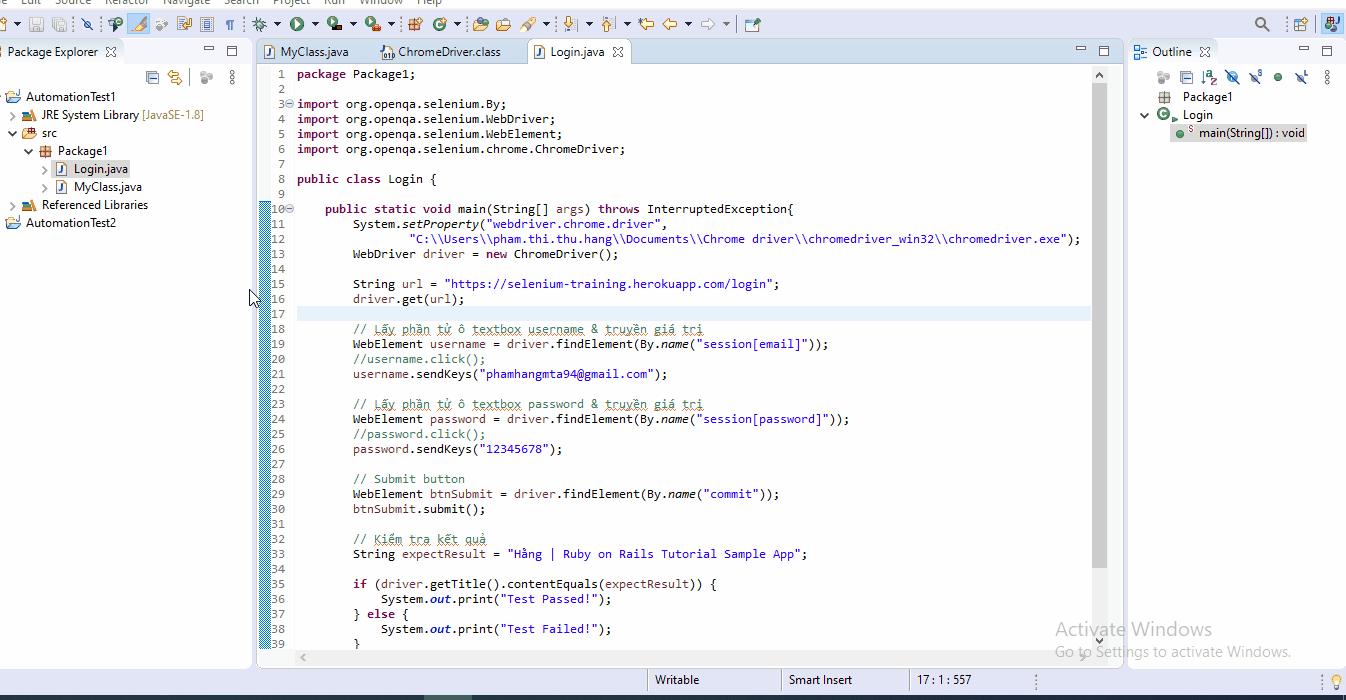Click the green Run button in toolbar

tap(297, 24)
